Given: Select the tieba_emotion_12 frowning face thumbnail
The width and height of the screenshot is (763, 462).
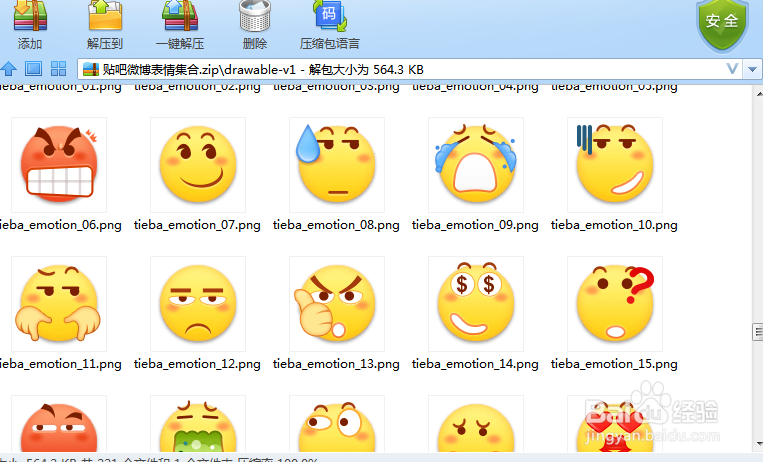Looking at the screenshot, I should 198,304.
